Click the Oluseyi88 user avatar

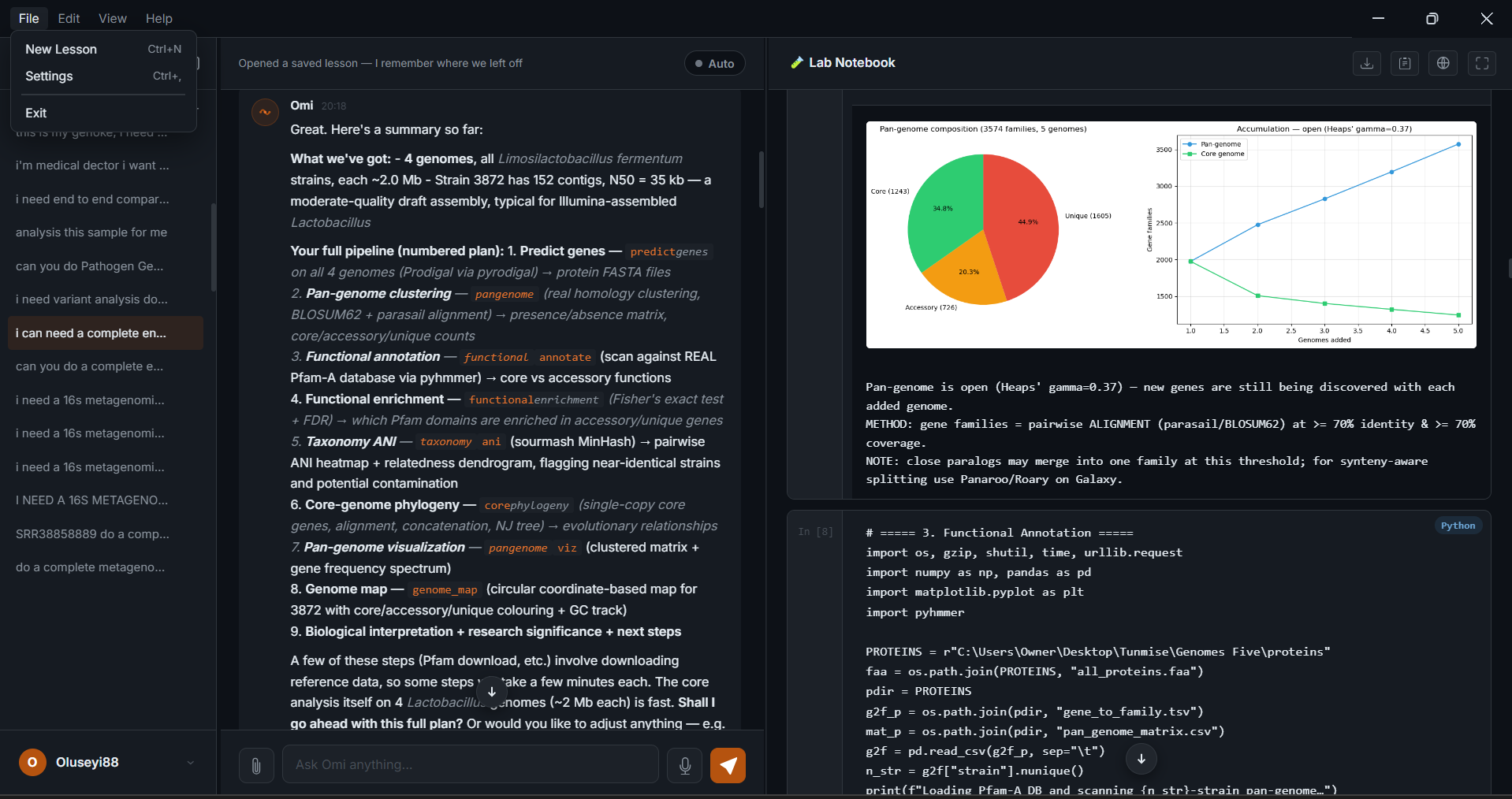point(32,762)
